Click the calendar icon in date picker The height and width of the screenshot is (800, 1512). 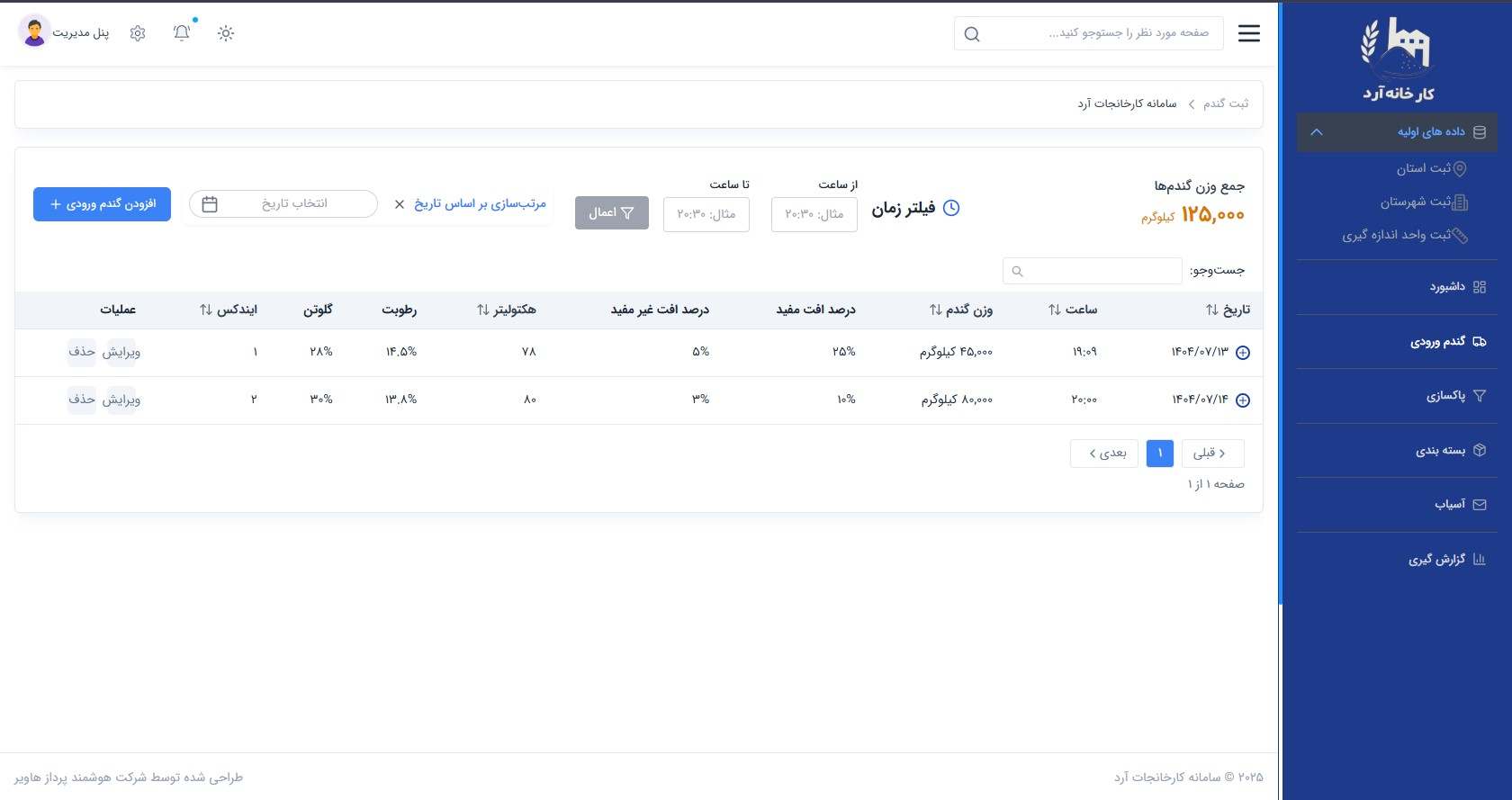(210, 204)
